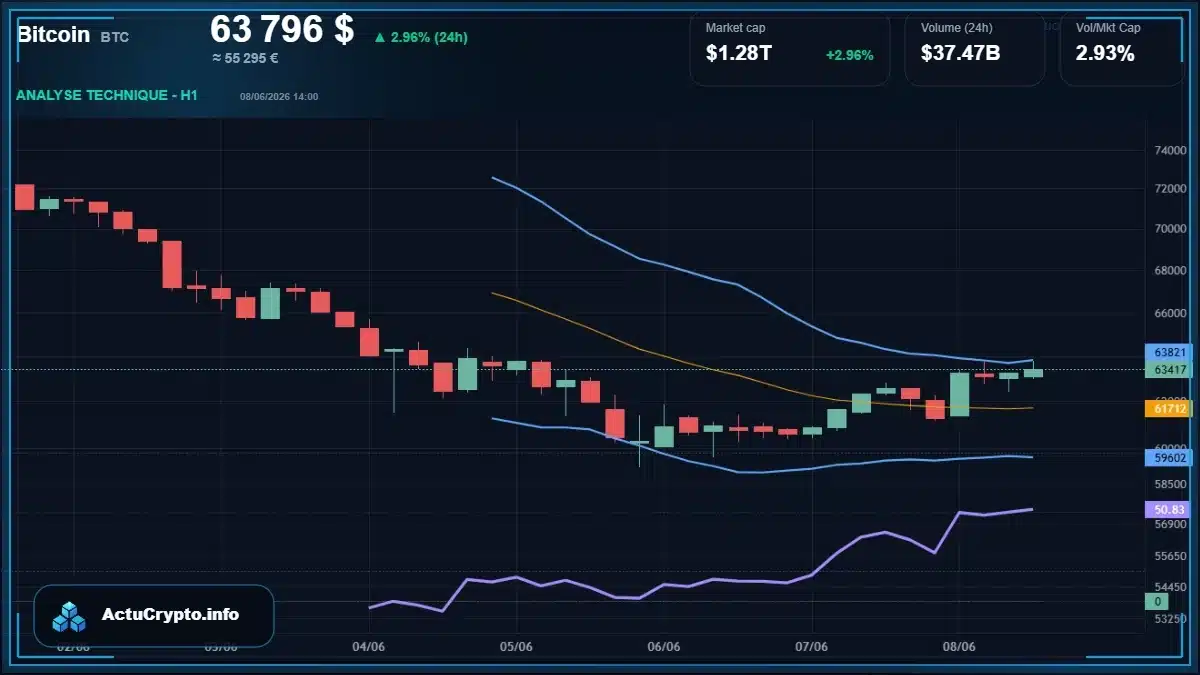Click the 08/06 date marker
The width and height of the screenshot is (1200, 675).
959,646
